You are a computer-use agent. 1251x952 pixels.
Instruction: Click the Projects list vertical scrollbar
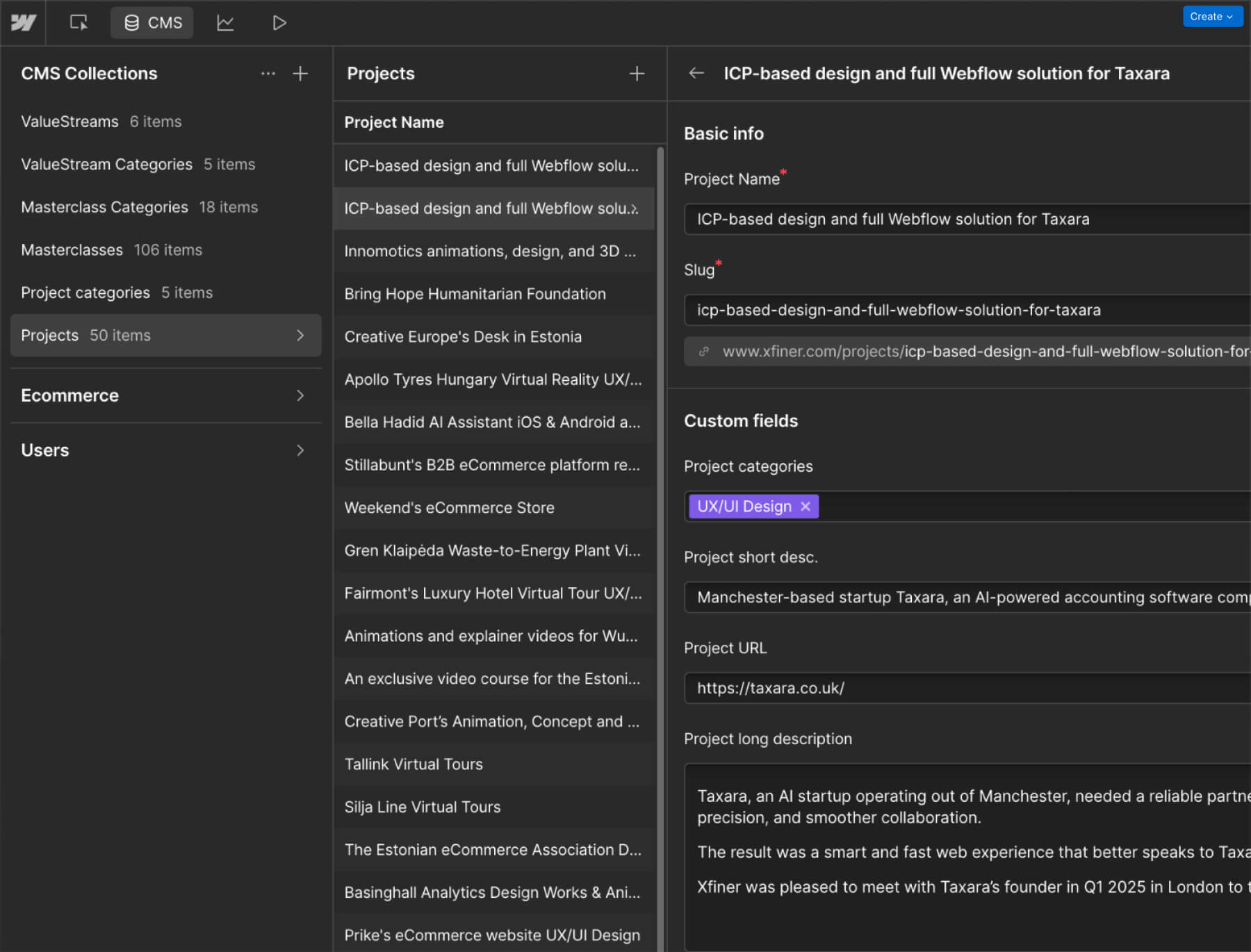[x=660, y=549]
